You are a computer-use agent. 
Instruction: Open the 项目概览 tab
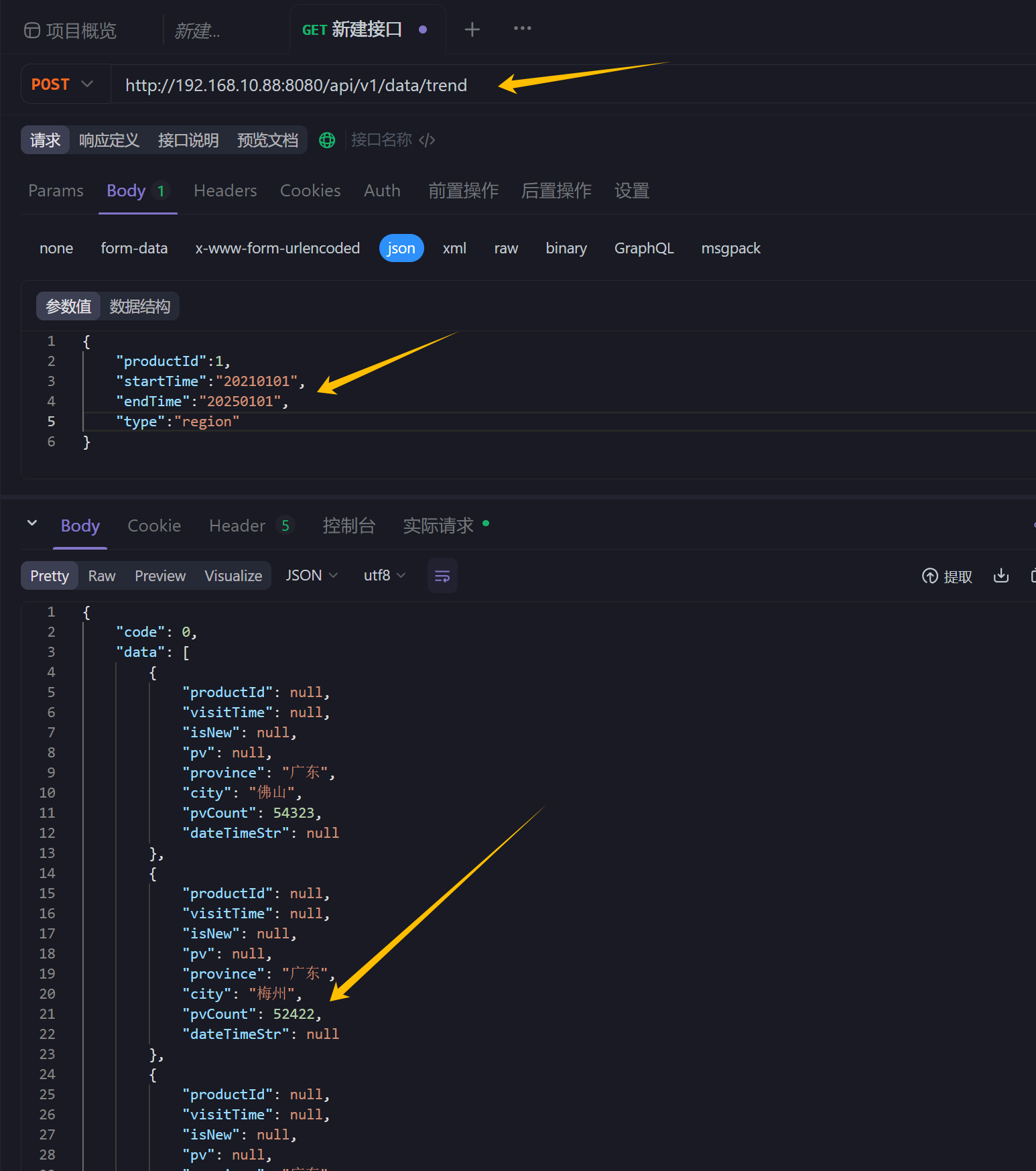point(70,31)
